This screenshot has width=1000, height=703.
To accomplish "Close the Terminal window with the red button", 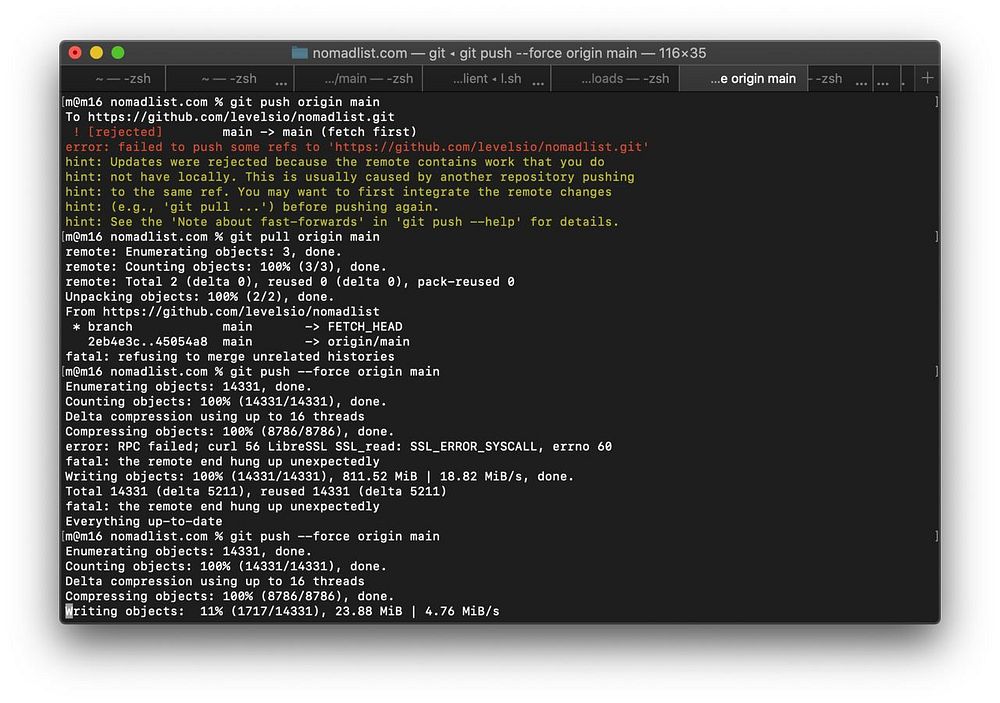I will click(x=75, y=53).
